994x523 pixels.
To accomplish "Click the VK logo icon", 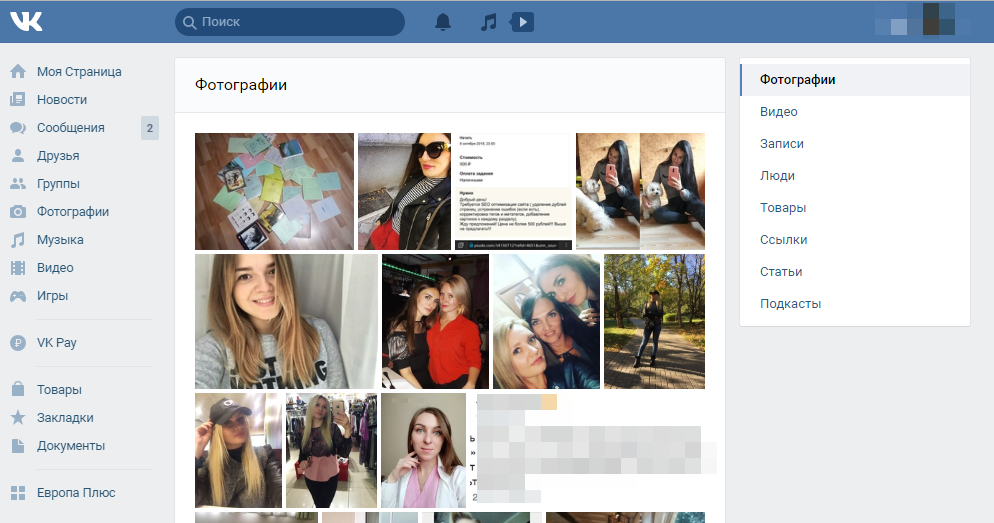I will pos(27,21).
